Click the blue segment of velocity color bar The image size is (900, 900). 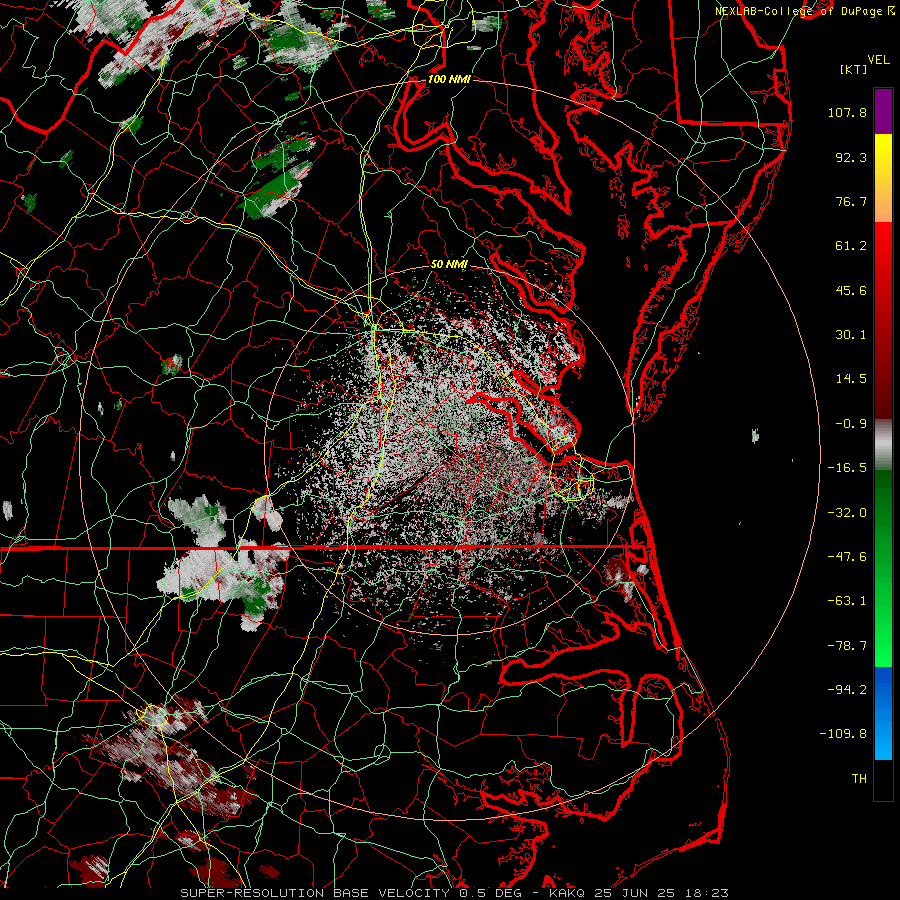click(883, 713)
